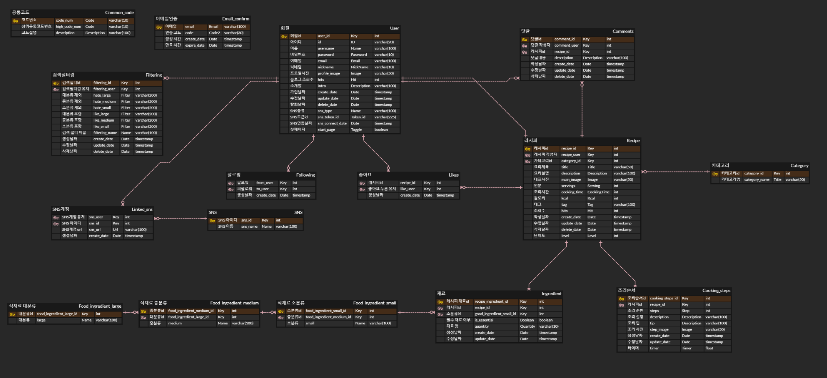Click the main_image row in Recipe table
827x378 pixels.
click(x=582, y=180)
